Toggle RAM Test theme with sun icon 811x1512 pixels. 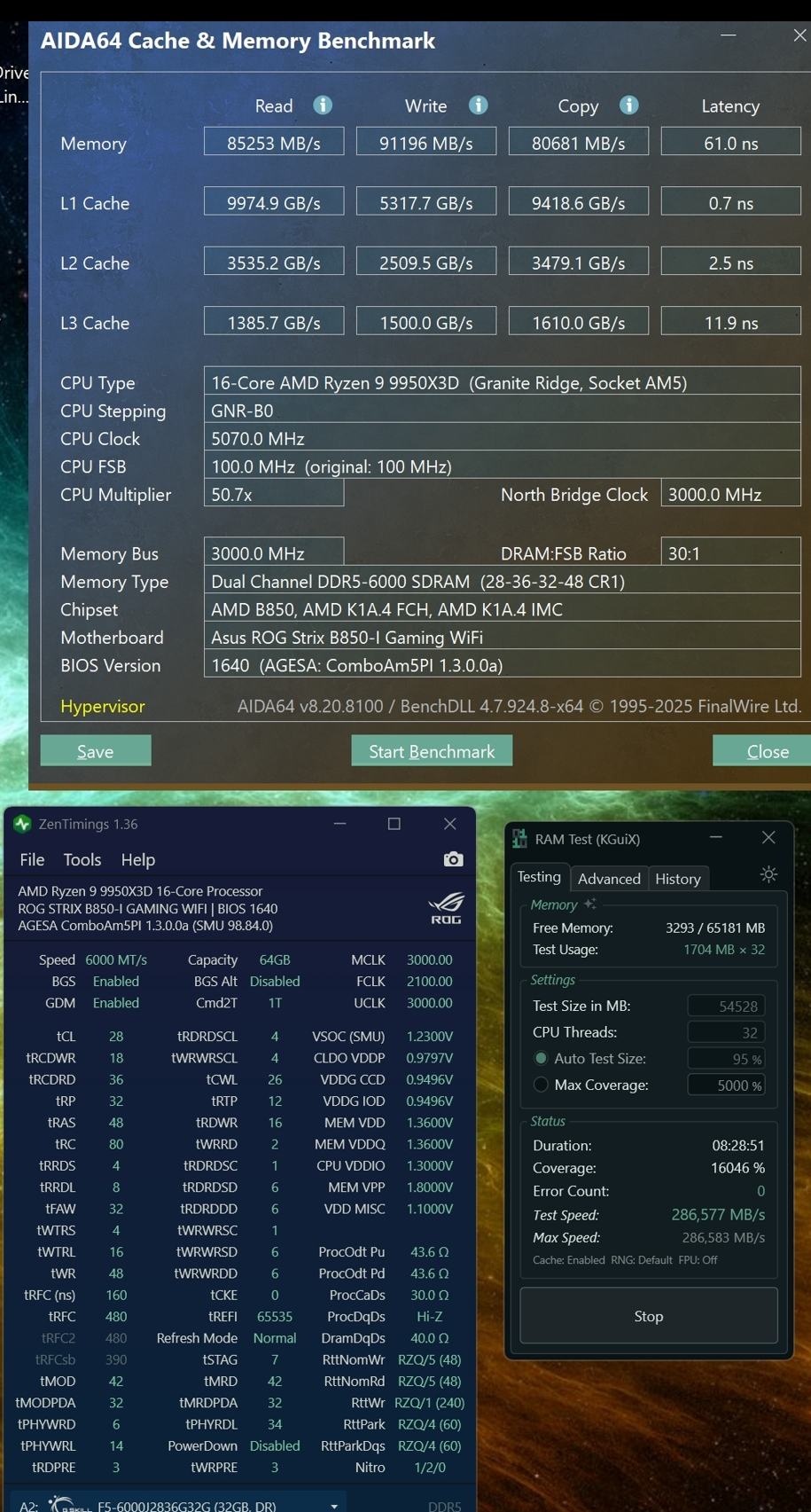[x=768, y=874]
